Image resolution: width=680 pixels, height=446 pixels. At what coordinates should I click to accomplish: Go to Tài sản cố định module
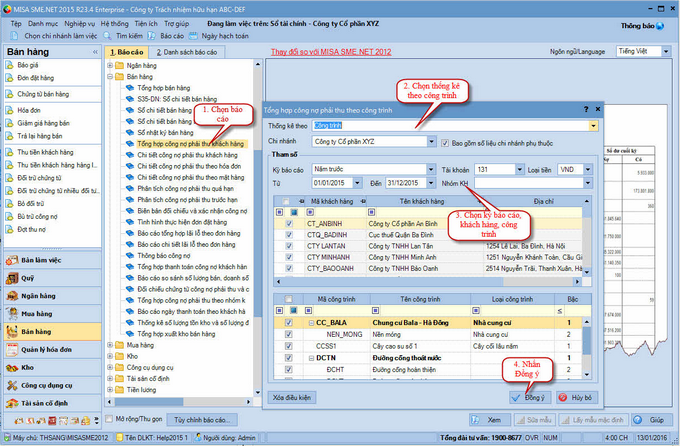tap(52, 403)
